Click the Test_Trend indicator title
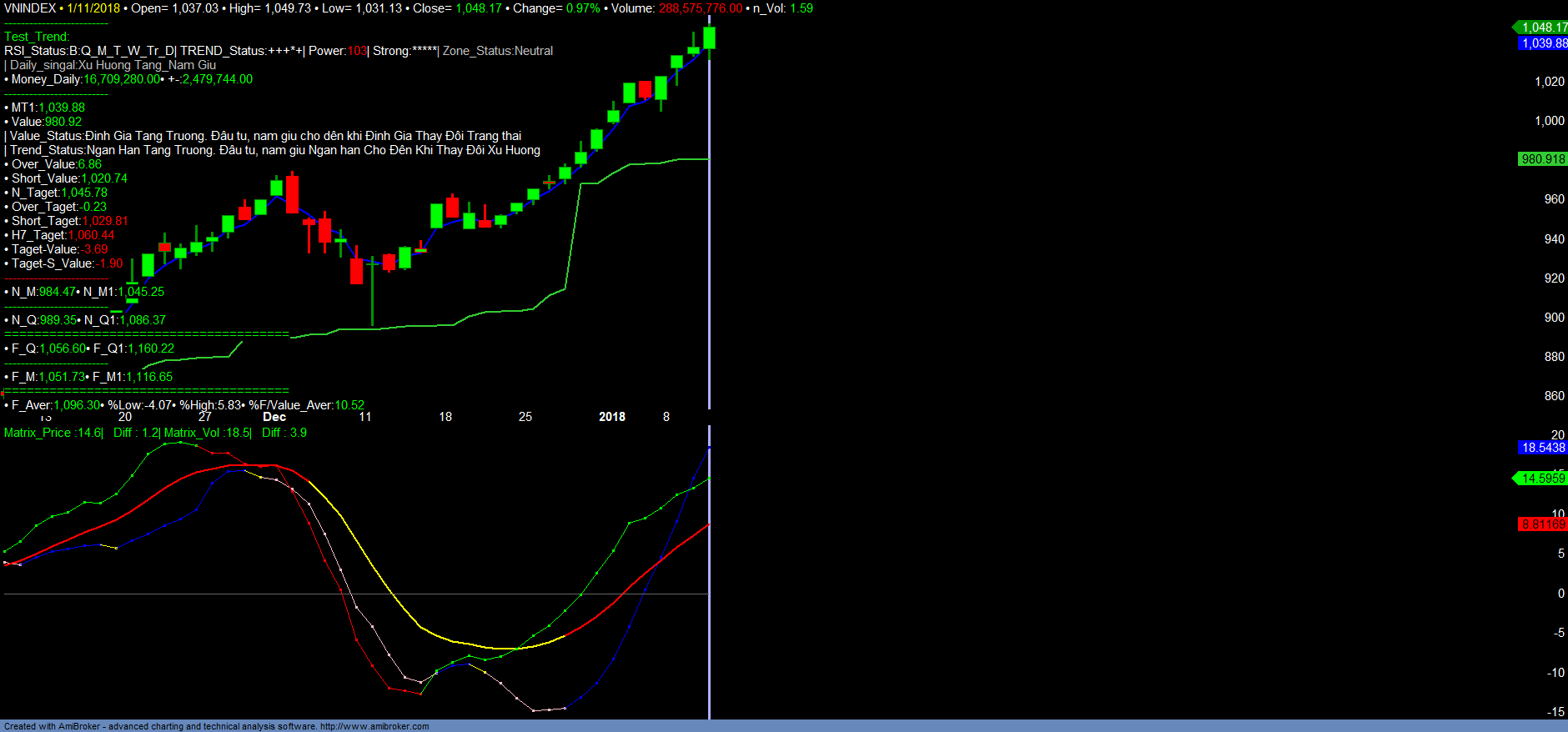This screenshot has width=1568, height=732. coord(37,37)
